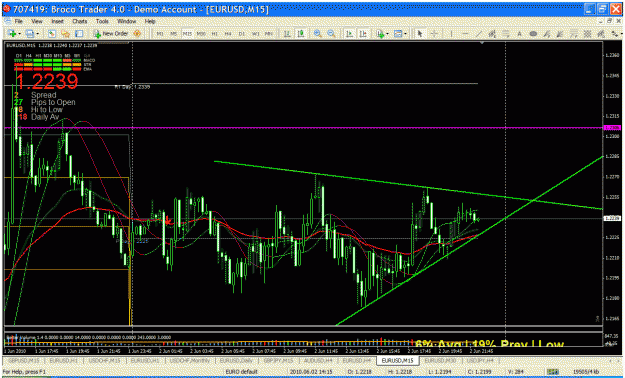Select the active EURUSD,M15 chart tab
The height and width of the screenshot is (378, 625).
(x=398, y=360)
